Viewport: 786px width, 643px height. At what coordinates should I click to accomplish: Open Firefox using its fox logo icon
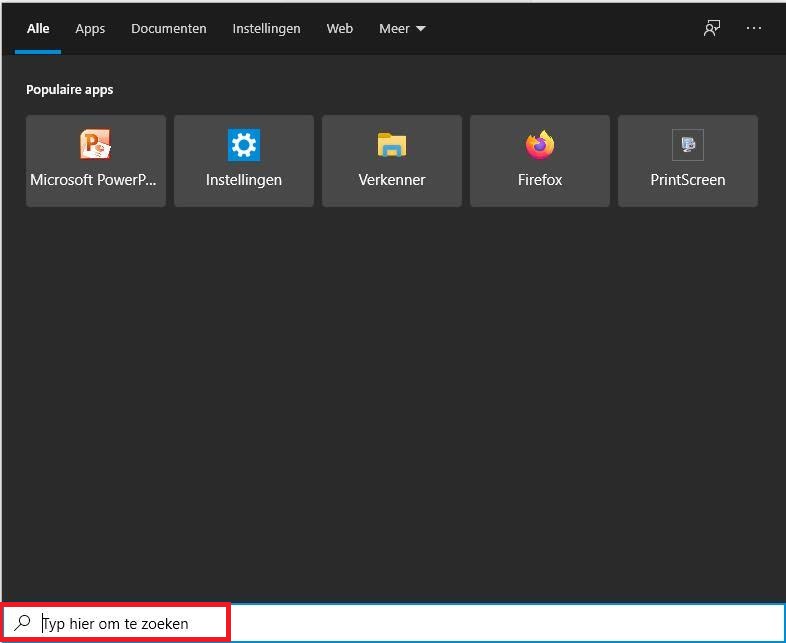(x=540, y=145)
